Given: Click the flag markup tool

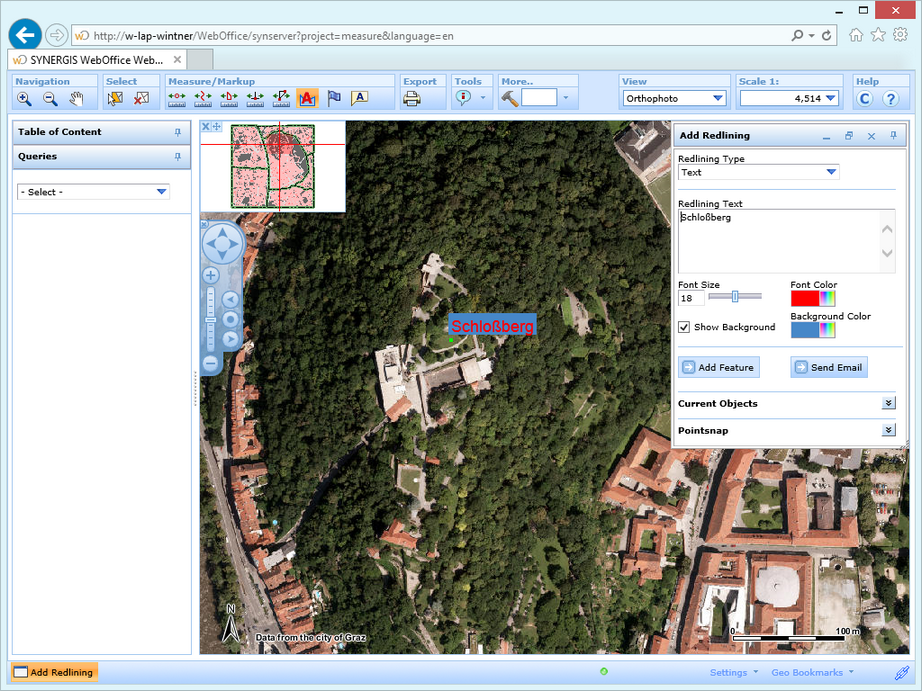Looking at the screenshot, I should click(334, 98).
